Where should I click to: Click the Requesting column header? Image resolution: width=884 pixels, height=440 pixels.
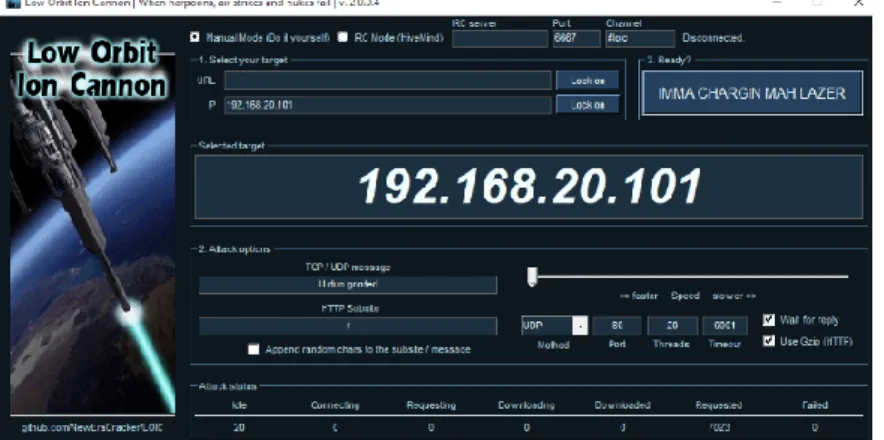pyautogui.click(x=431, y=405)
